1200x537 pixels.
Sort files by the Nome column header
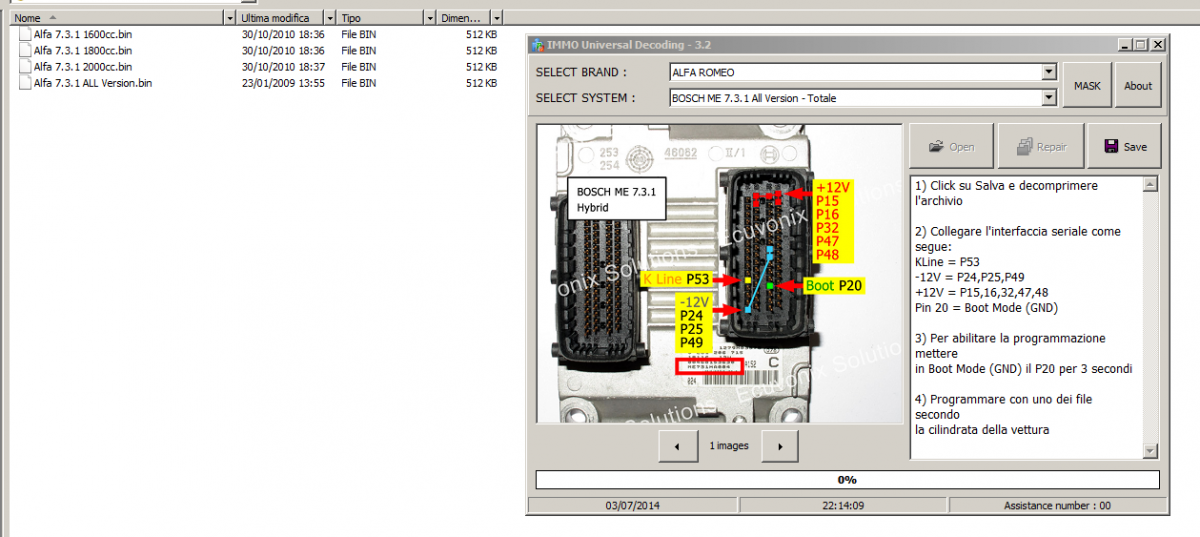click(118, 18)
